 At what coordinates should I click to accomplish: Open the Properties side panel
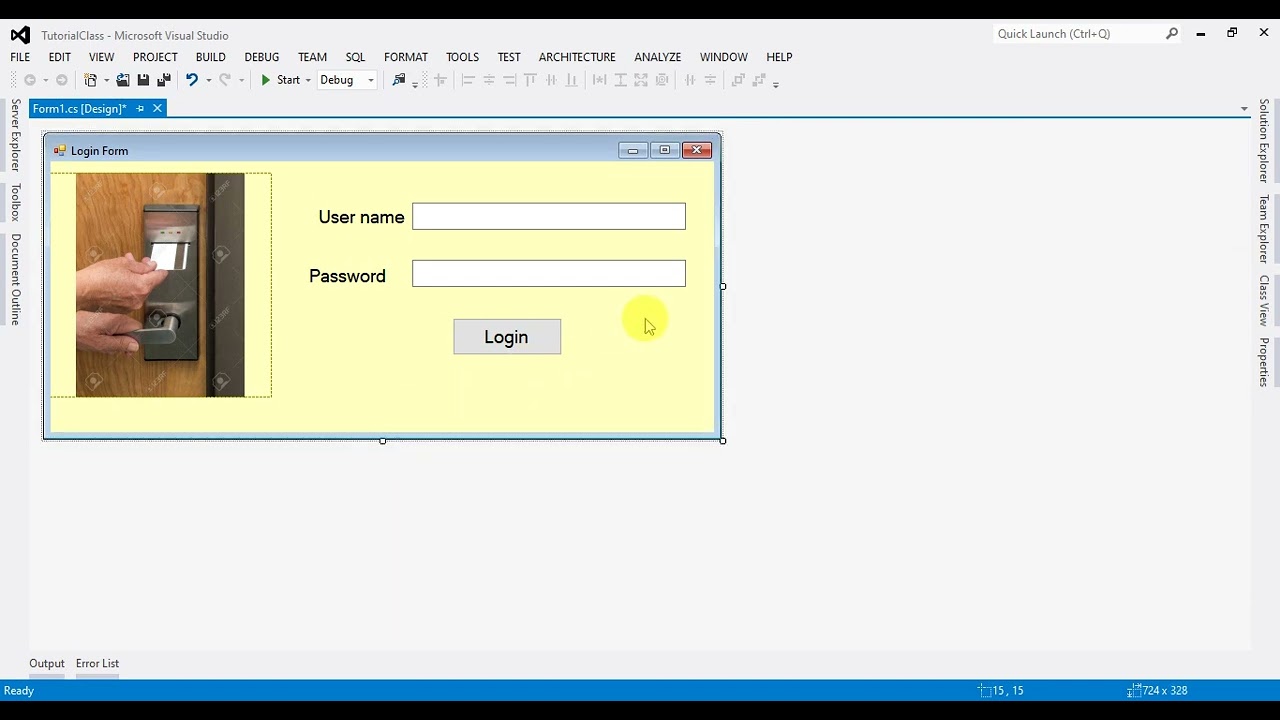pos(1264,362)
